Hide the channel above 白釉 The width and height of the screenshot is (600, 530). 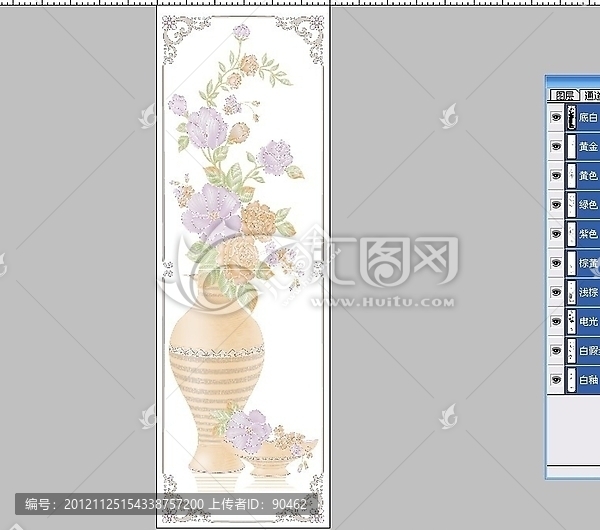[x=556, y=351]
